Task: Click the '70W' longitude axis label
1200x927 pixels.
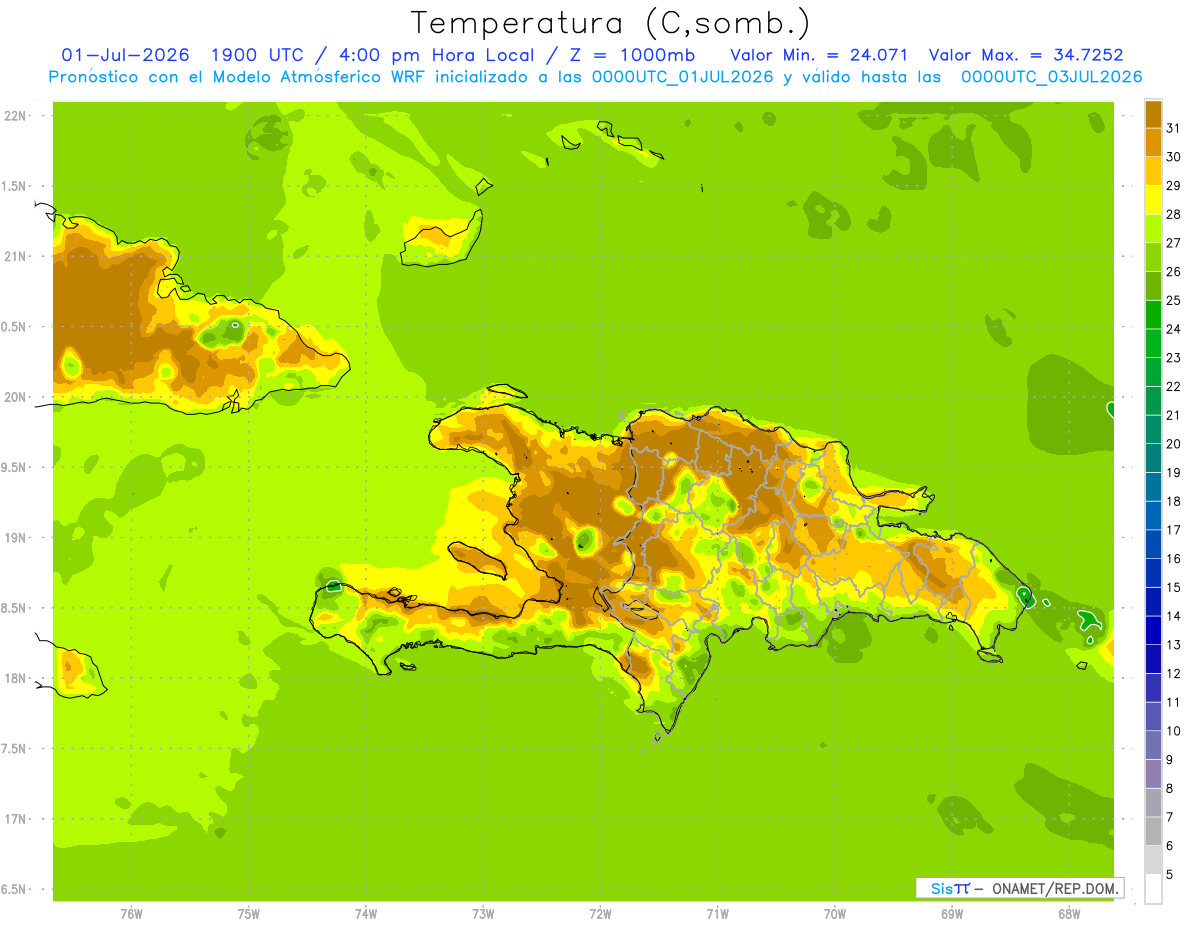Action: [835, 915]
